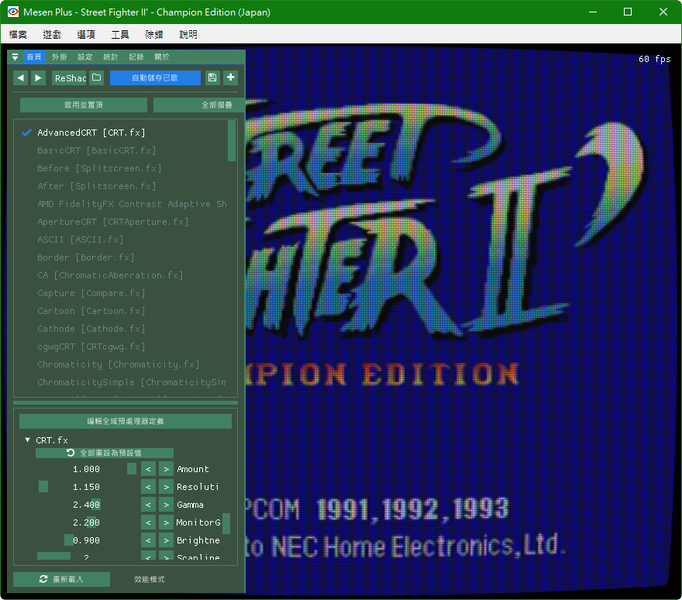Click the blue 自動儲存已啟 auto-save button
The width and height of the screenshot is (682, 600).
(155, 78)
